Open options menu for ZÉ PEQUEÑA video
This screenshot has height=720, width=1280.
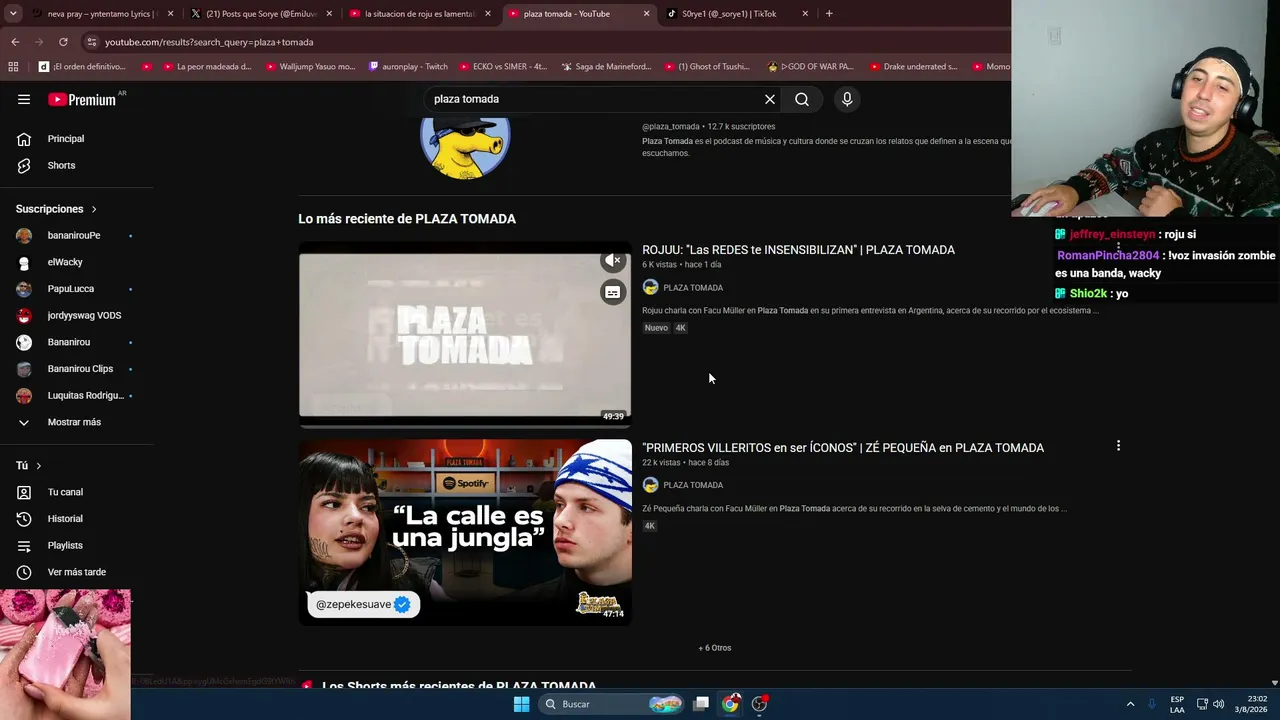[x=1118, y=446]
